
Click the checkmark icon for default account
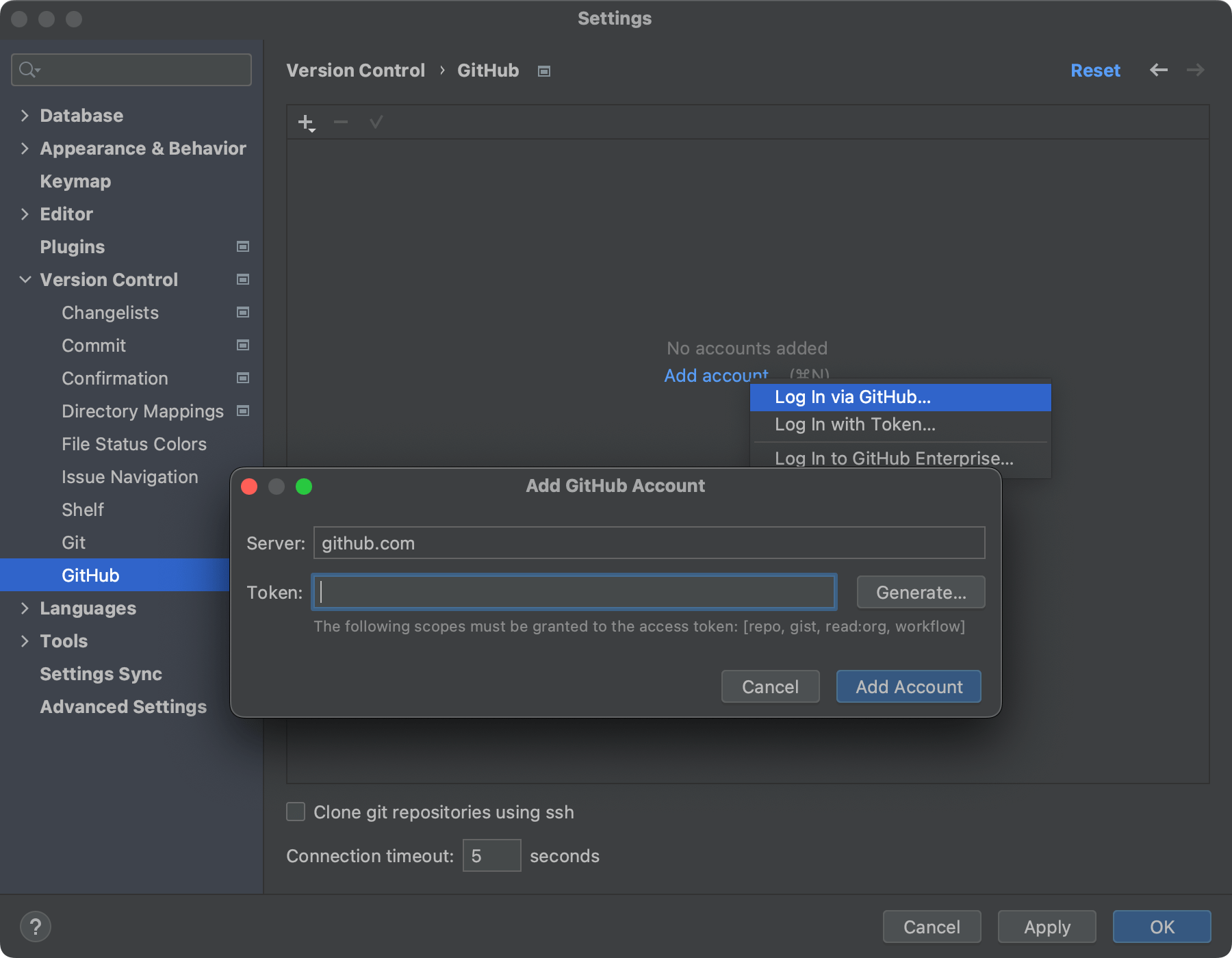coord(375,122)
